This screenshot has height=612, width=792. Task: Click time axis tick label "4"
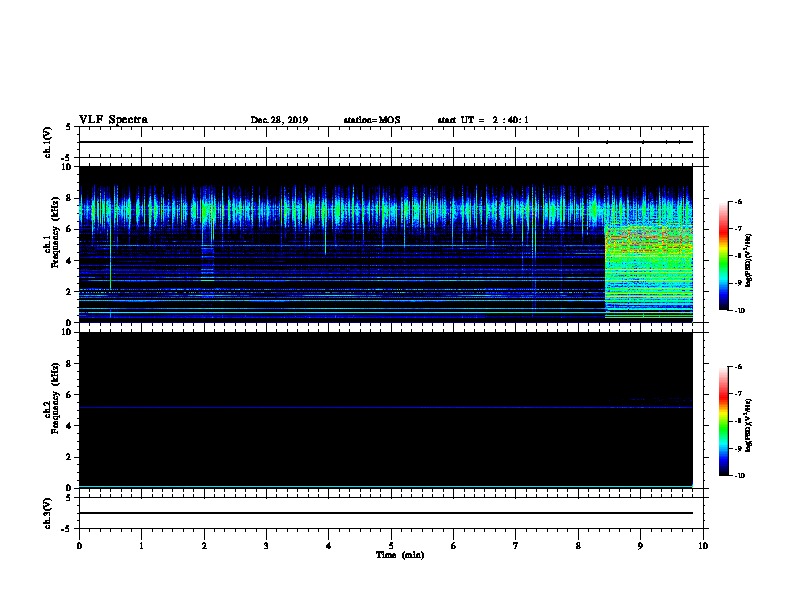[329, 546]
